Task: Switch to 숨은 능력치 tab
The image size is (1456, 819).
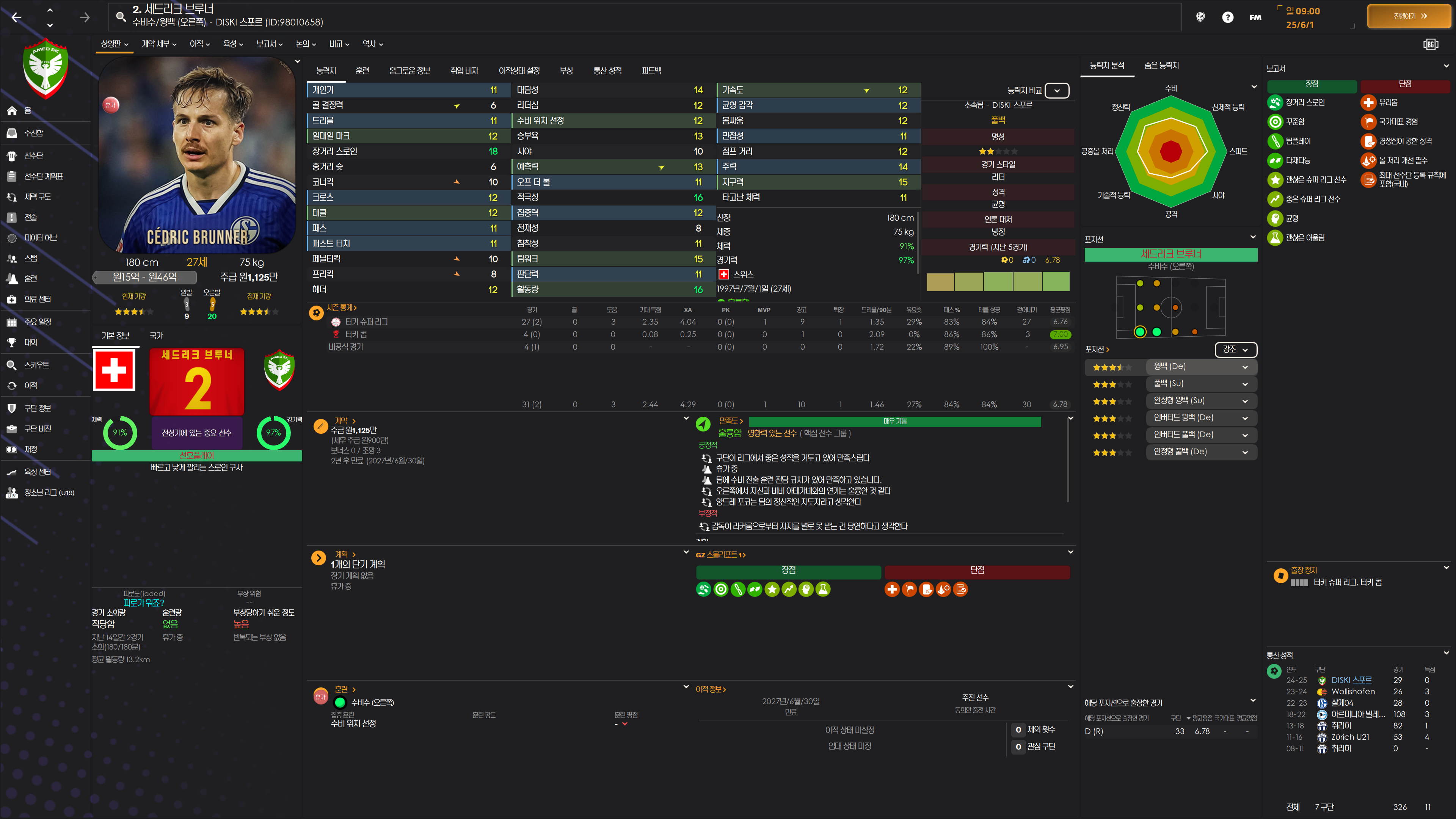Action: [1161, 66]
